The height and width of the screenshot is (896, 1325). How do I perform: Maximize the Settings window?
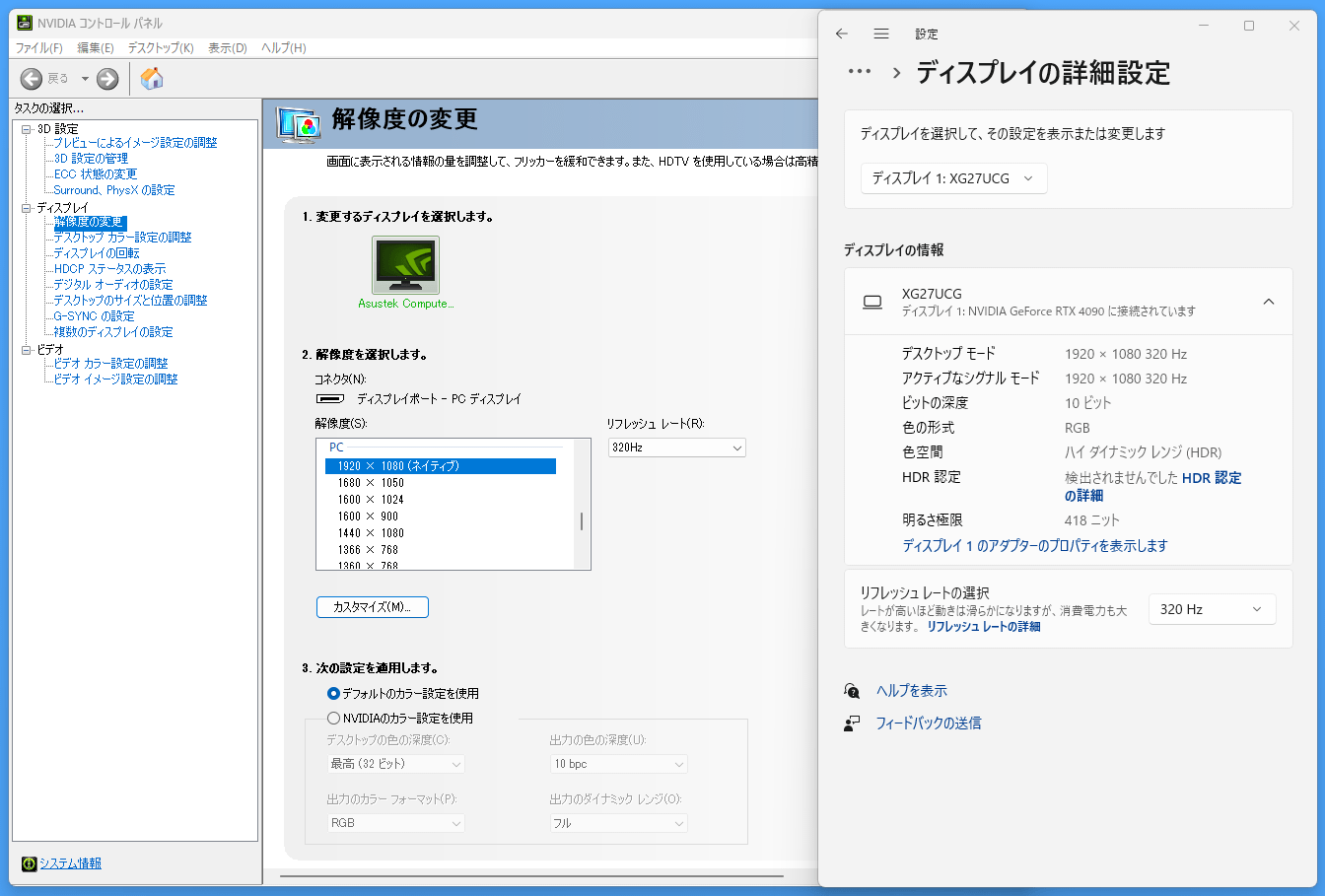(x=1249, y=26)
